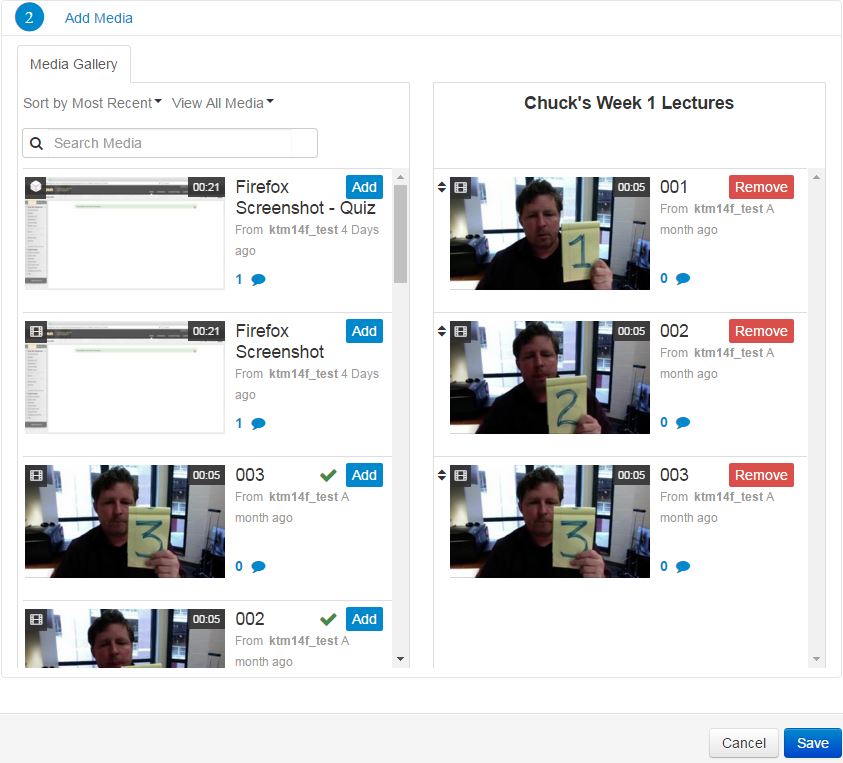Click the film strip icon on playlist video 001
The width and height of the screenshot is (843, 763).
[x=461, y=187]
